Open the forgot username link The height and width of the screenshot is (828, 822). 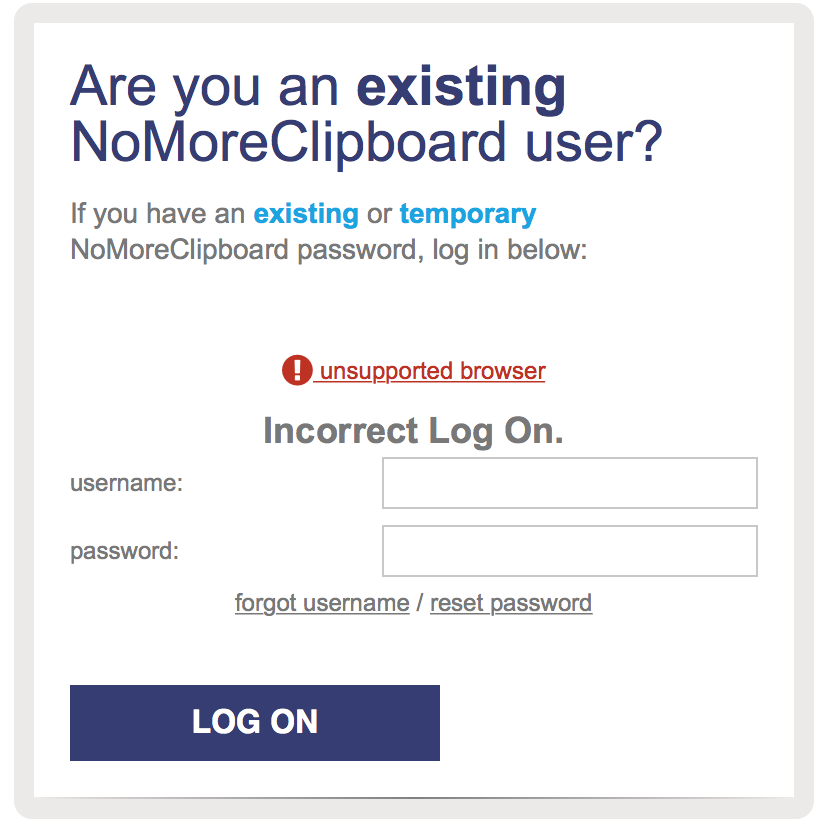click(x=322, y=603)
